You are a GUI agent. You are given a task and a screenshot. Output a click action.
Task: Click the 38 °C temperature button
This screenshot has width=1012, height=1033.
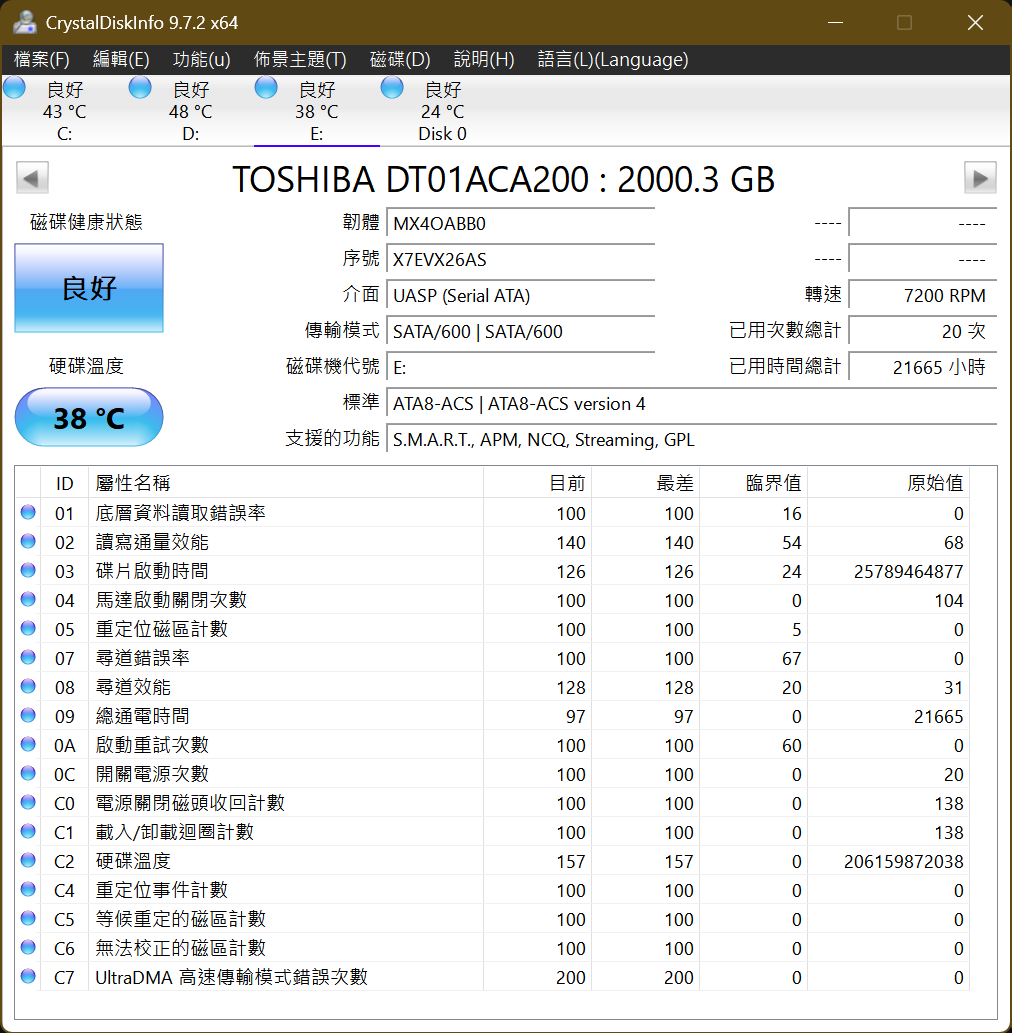click(89, 417)
